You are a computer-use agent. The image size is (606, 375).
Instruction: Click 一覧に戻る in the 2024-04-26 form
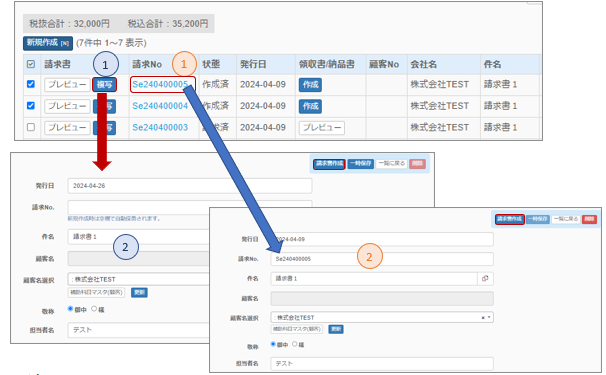pyautogui.click(x=392, y=164)
